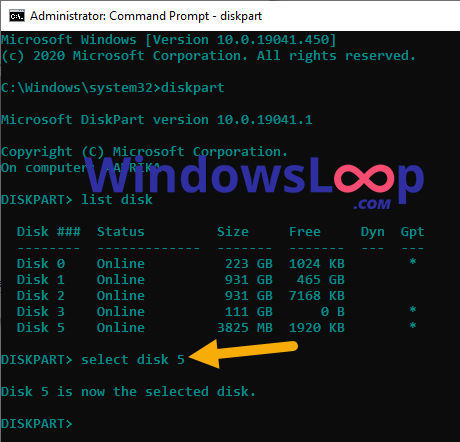The height and width of the screenshot is (442, 460).
Task: Click the '(c) 2020 Microsoft Corporation' copyright line
Action: (209, 56)
